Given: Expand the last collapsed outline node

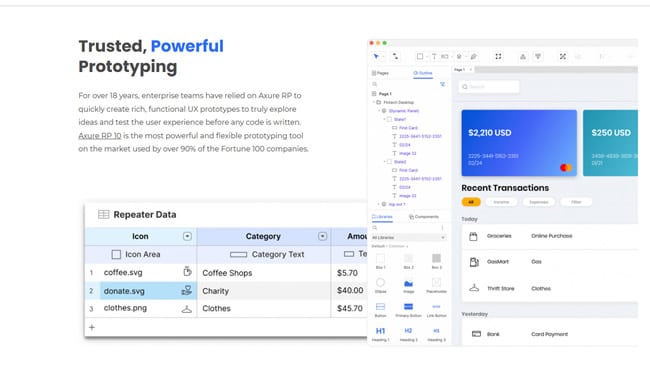Looking at the screenshot, I should 379,204.
